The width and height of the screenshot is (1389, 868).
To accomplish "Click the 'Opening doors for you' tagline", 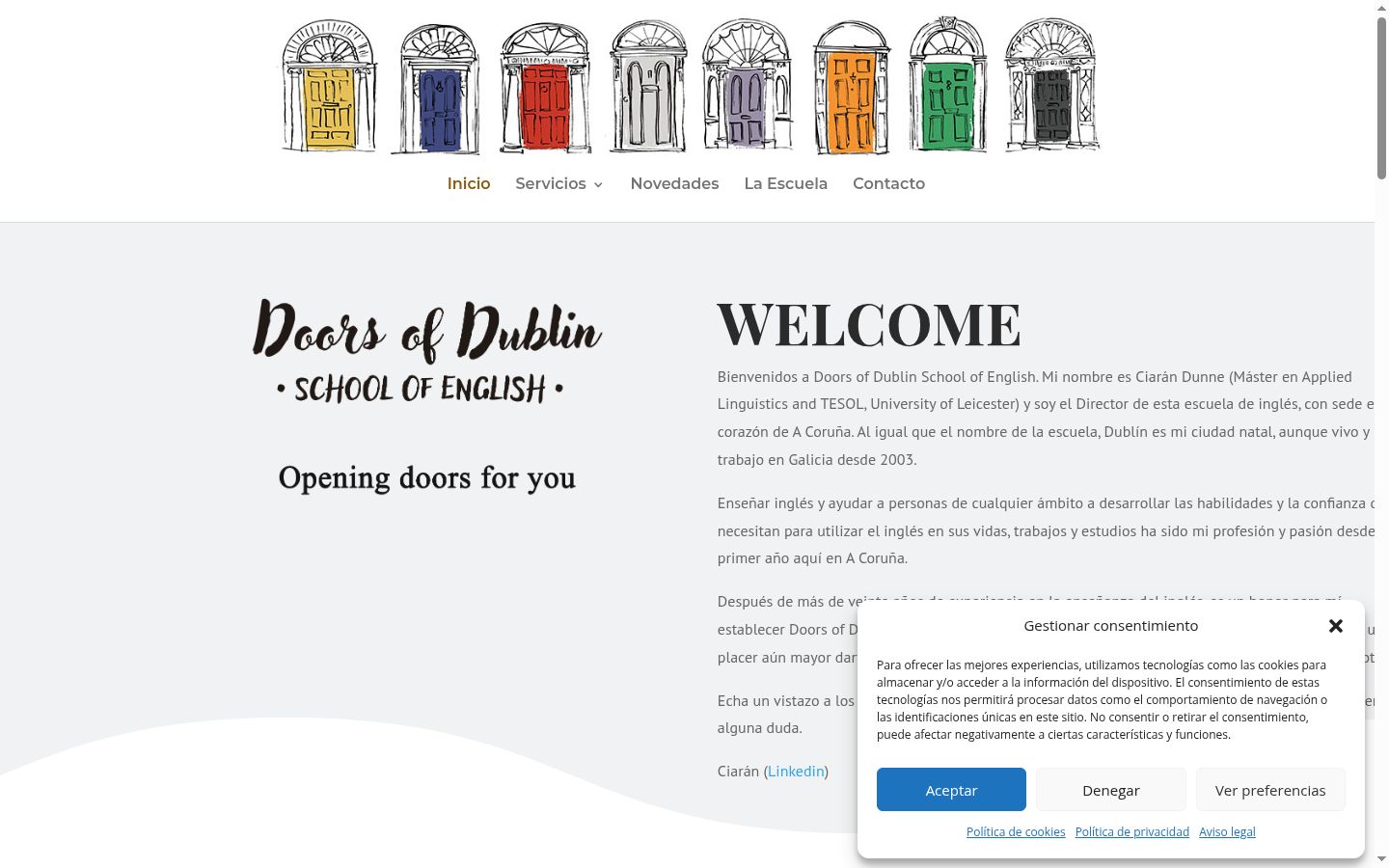I will pos(427,478).
